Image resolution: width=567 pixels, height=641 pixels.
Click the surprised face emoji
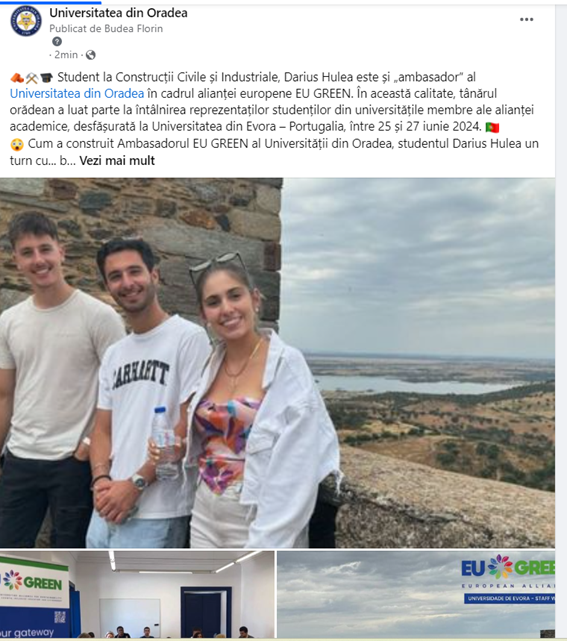[x=17, y=144]
